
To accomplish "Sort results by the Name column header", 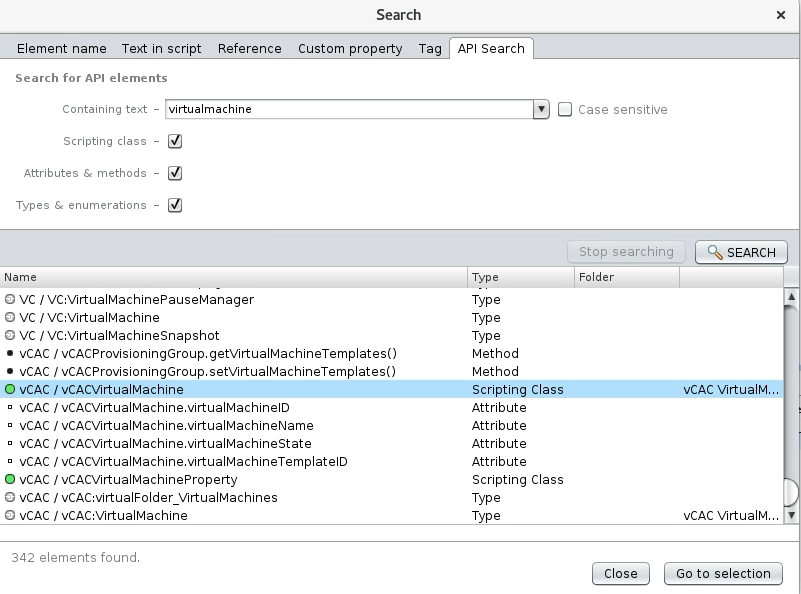I will click(x=233, y=277).
